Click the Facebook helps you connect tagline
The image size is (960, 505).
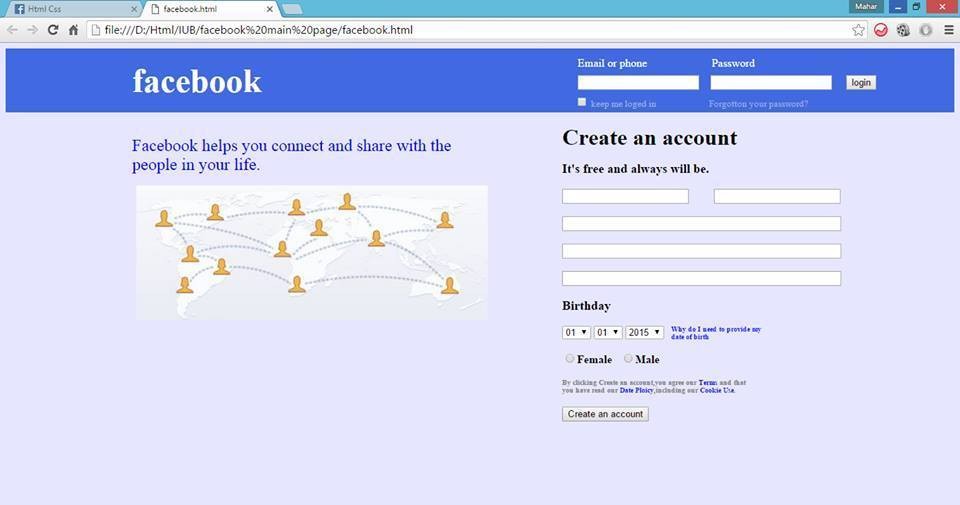click(291, 155)
